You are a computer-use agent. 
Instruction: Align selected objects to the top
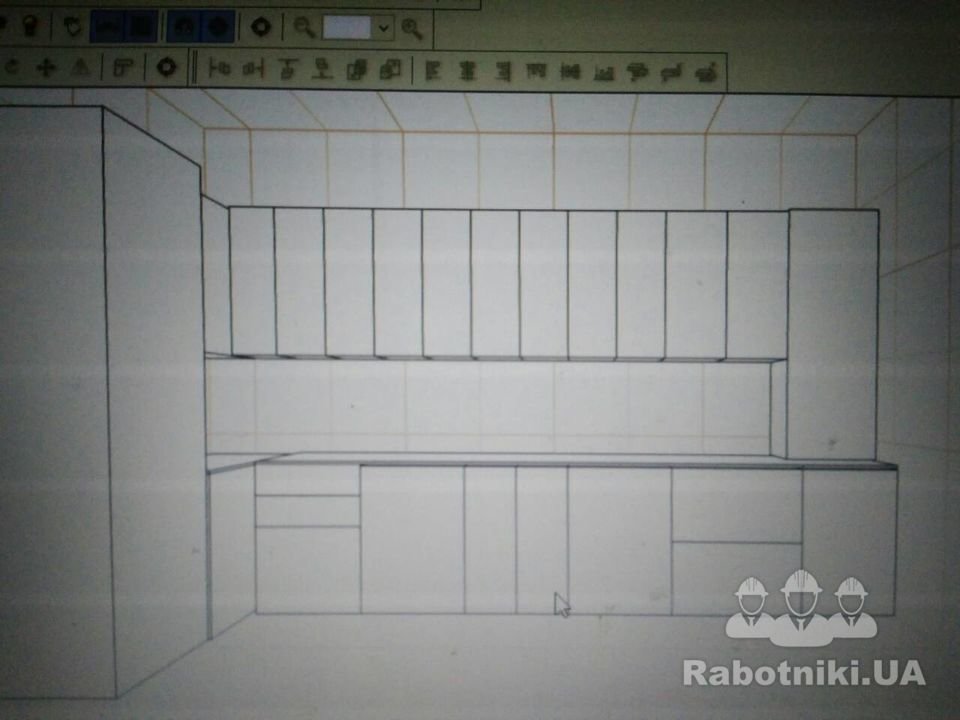[536, 72]
